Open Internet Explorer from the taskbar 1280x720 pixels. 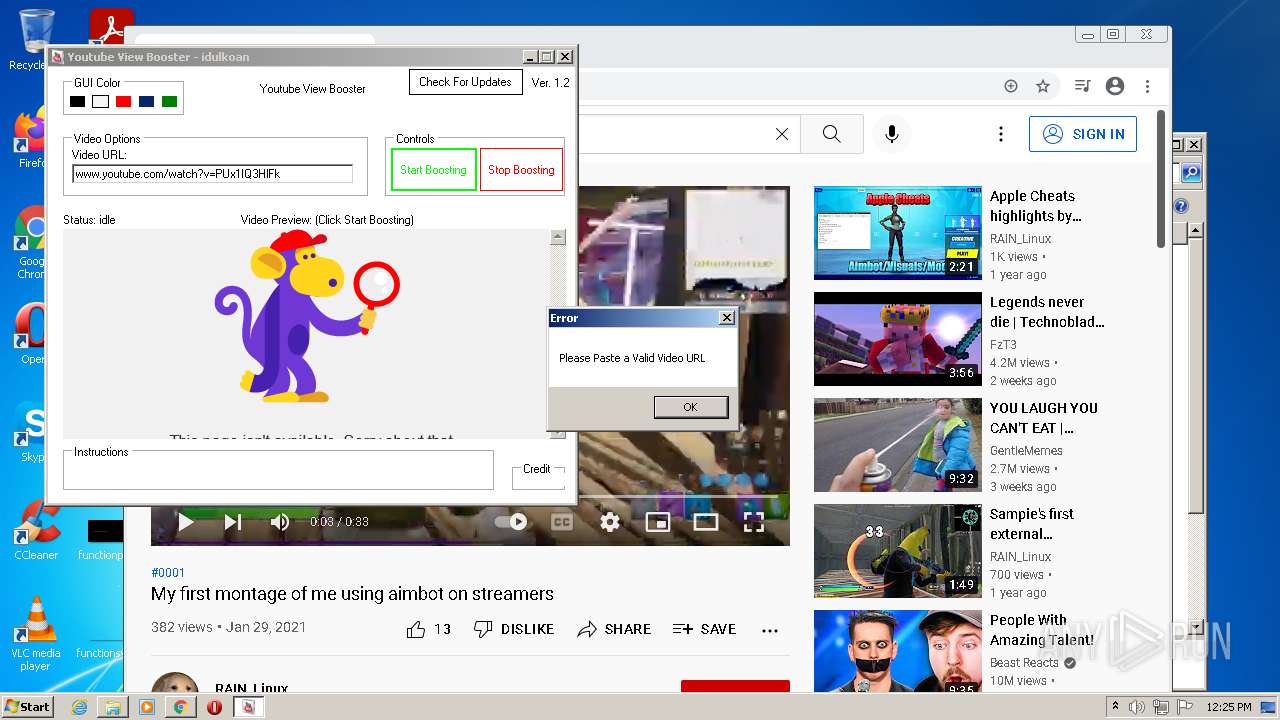coord(79,707)
